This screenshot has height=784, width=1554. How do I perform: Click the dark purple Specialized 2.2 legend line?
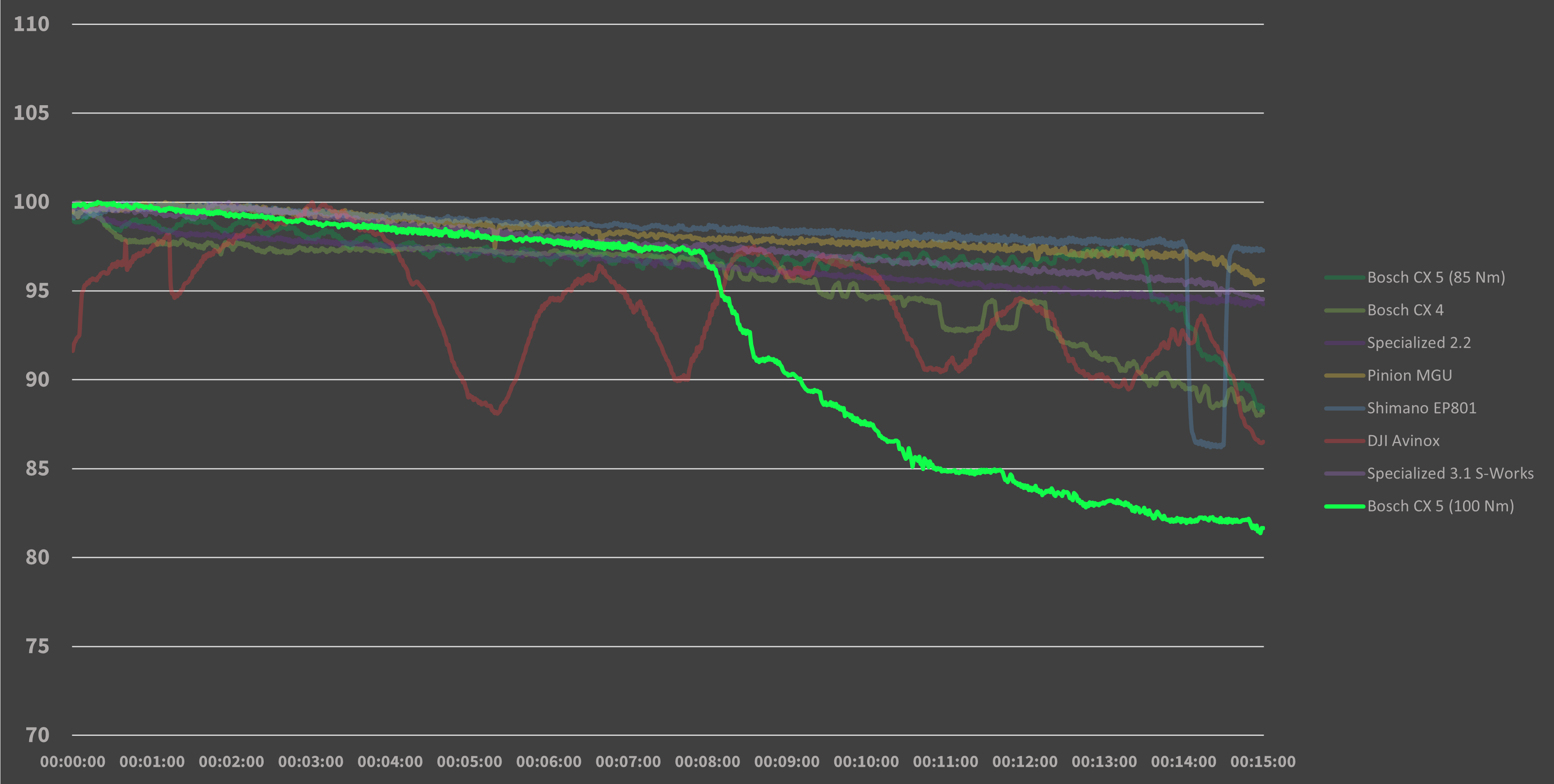tap(1345, 343)
